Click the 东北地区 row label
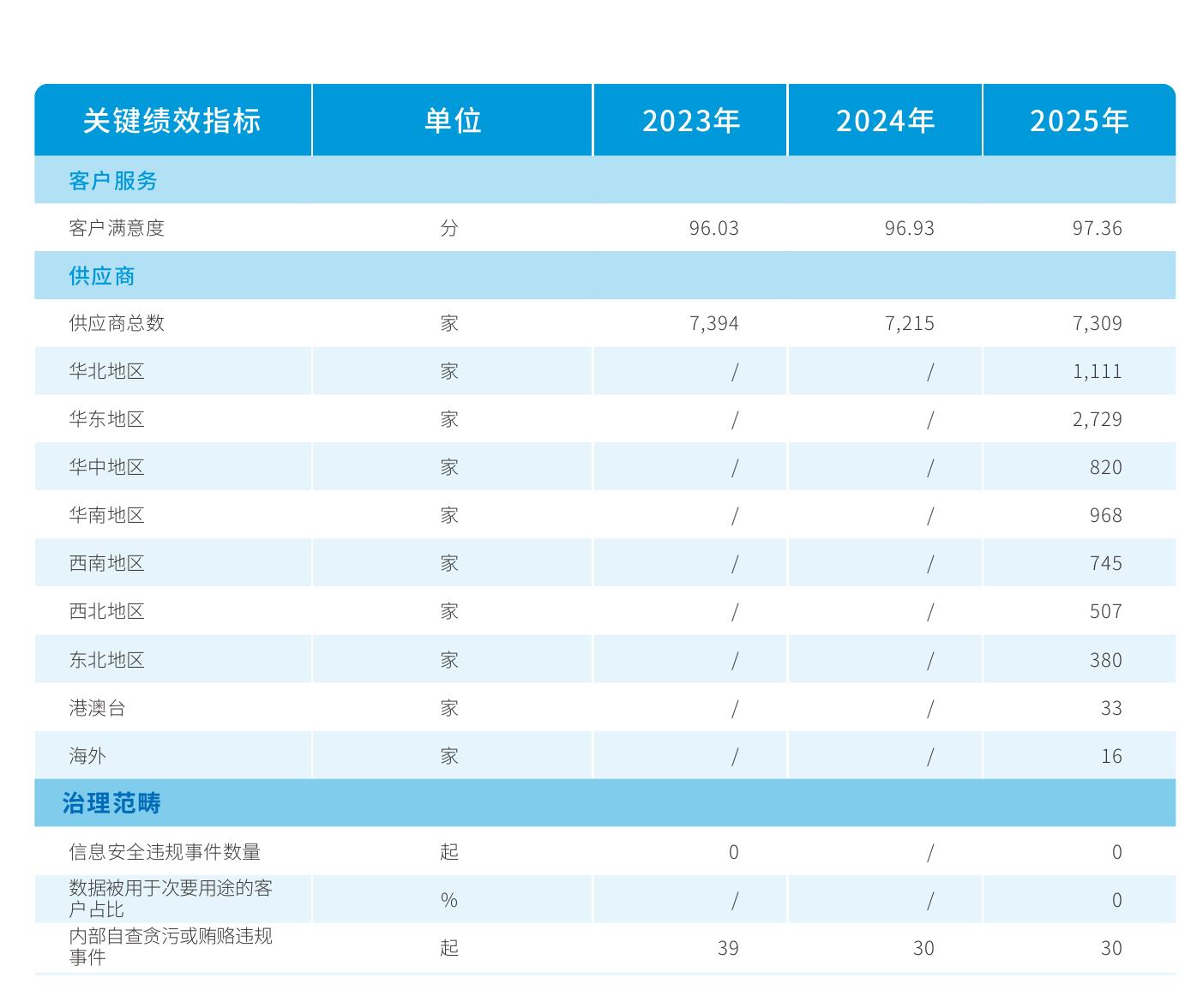1203x1008 pixels. pyautogui.click(x=107, y=660)
